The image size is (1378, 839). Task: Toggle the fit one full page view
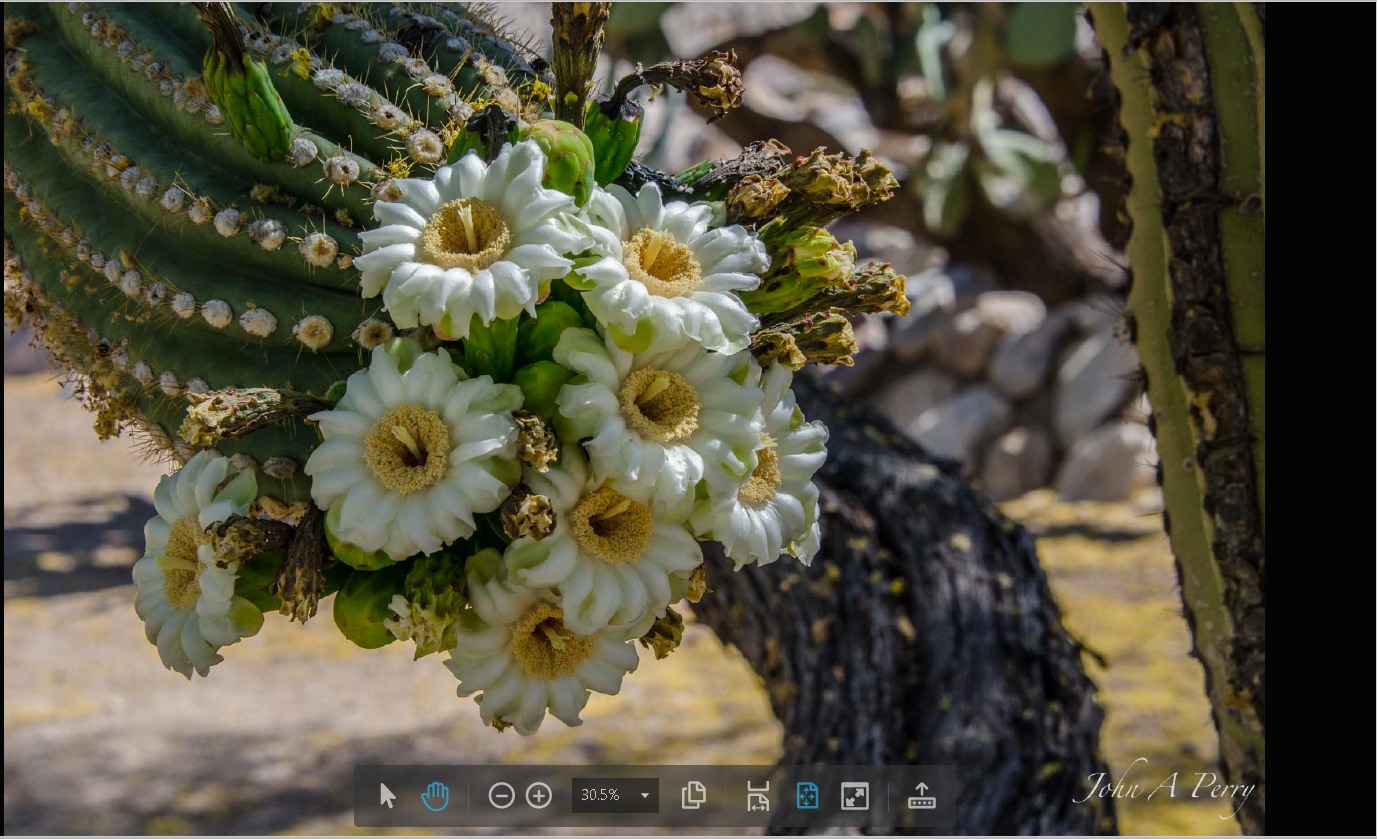pos(807,796)
